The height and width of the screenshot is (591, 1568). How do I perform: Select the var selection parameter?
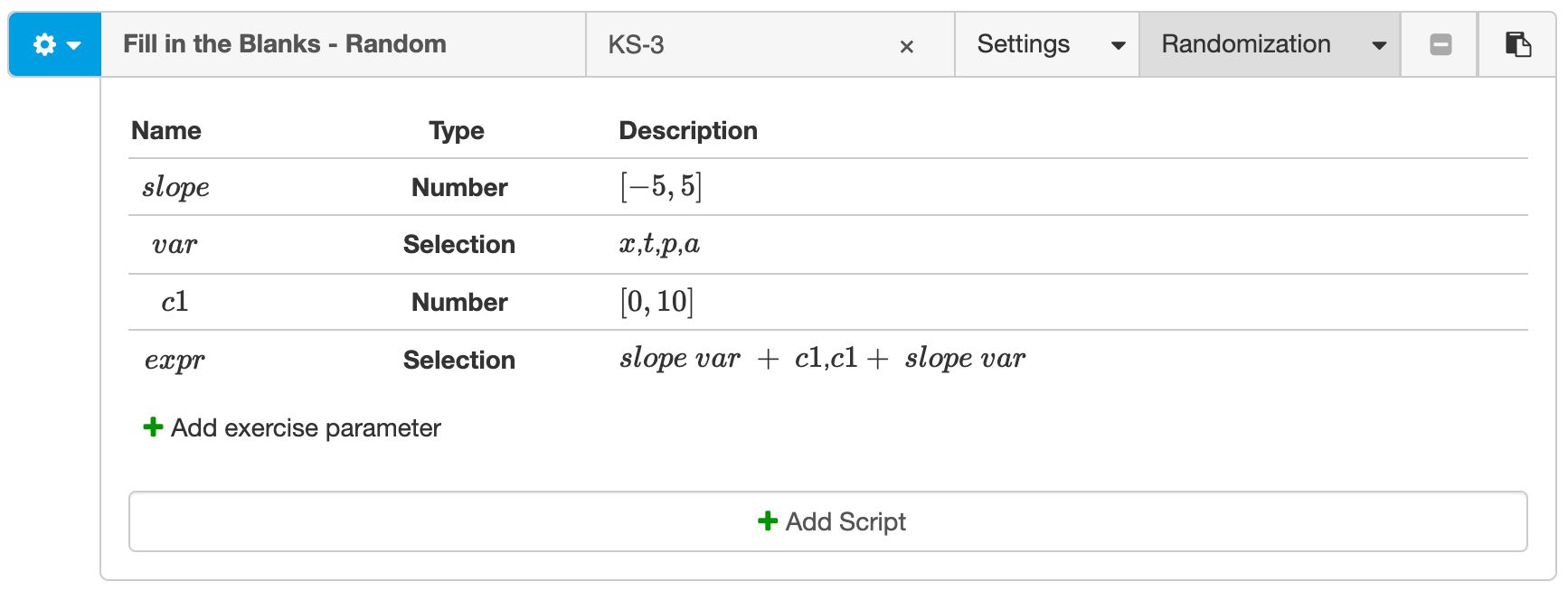point(175,244)
